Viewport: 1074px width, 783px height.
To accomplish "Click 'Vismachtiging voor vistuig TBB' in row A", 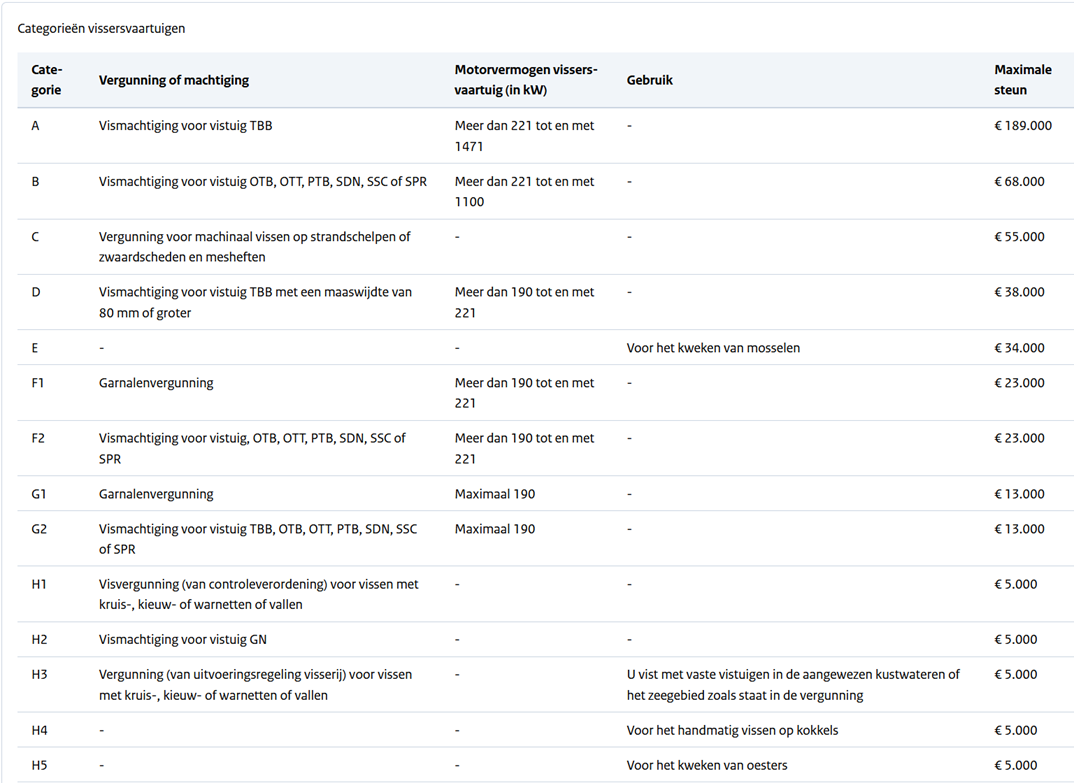I will pos(186,126).
